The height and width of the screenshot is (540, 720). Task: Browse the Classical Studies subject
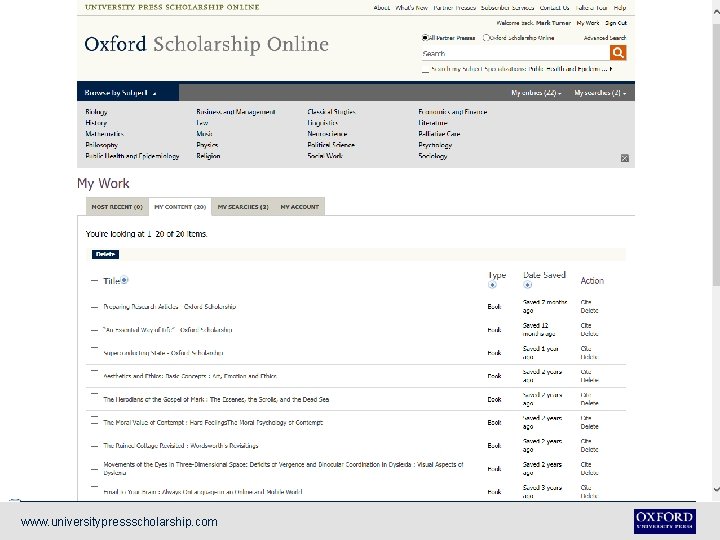pos(331,112)
